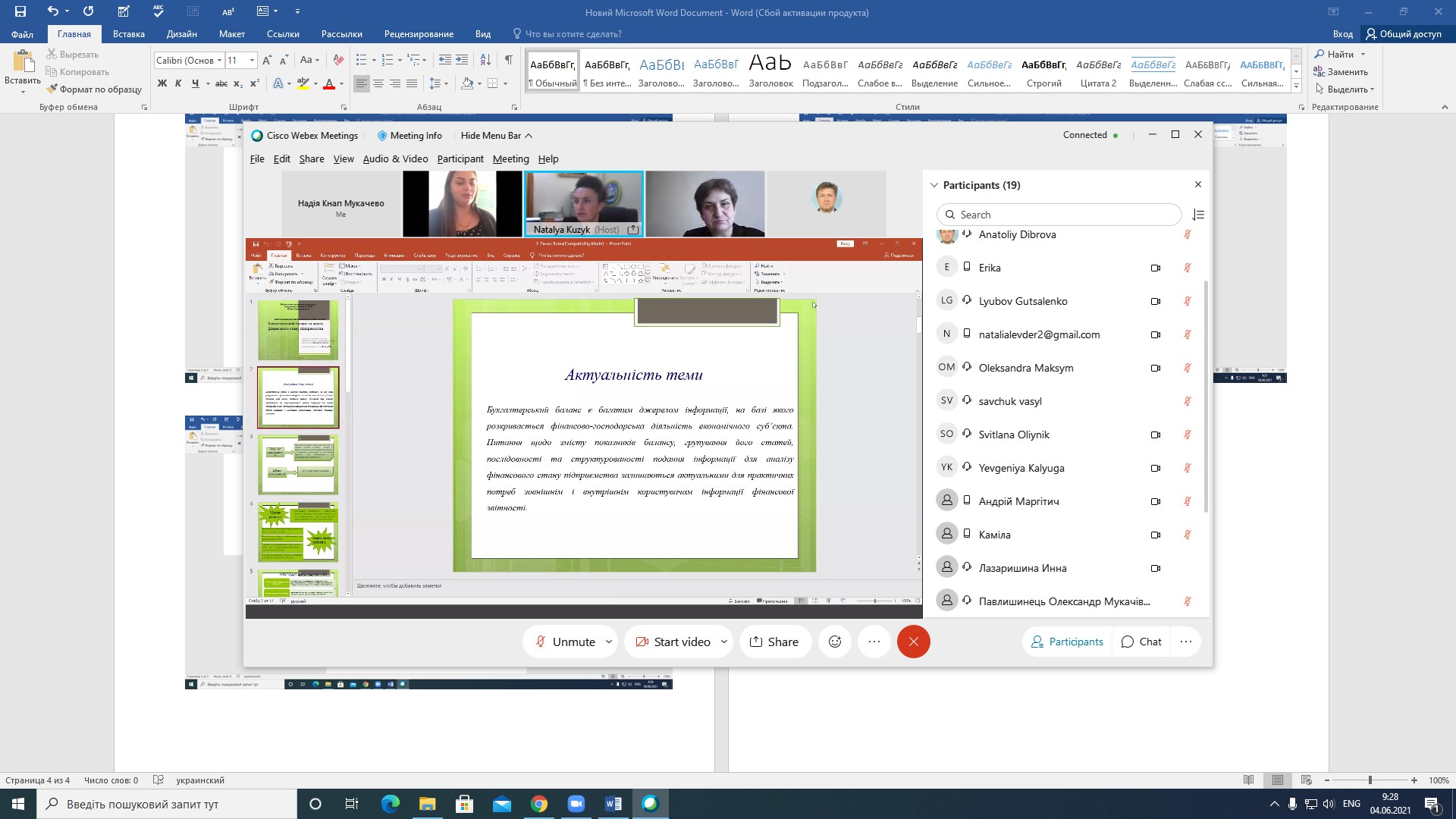Open the Participant menu in Webex

(460, 158)
